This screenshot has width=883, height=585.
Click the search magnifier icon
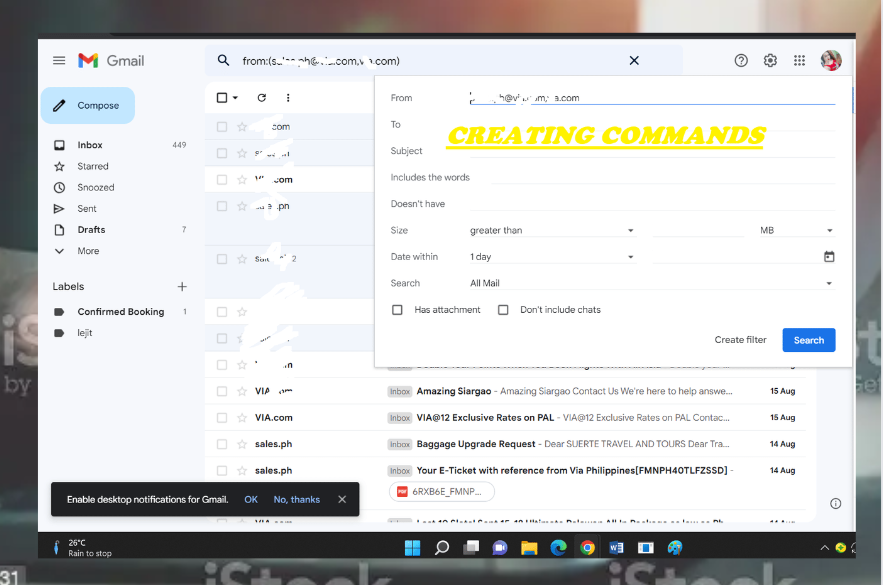pos(223,60)
